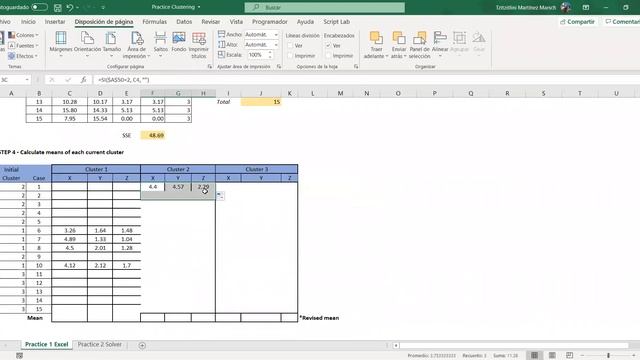The image size is (640, 360).
Task: Uncheck Ver under Encabezados
Action: 328,46
